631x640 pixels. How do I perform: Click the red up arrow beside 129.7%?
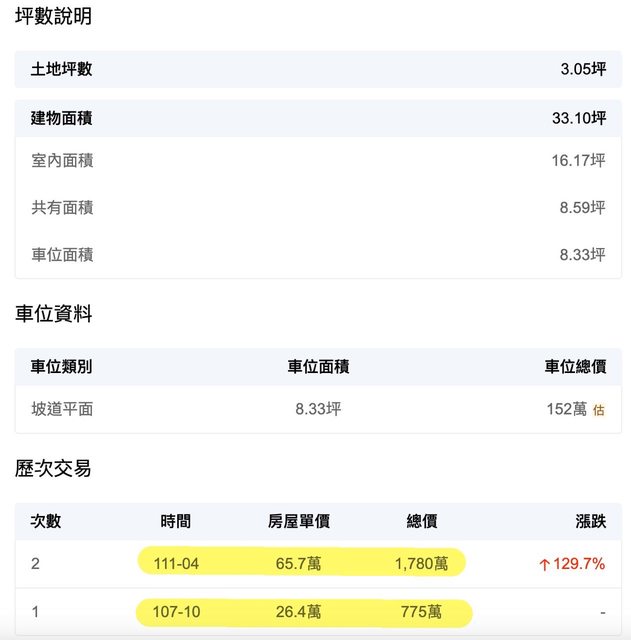click(x=544, y=564)
